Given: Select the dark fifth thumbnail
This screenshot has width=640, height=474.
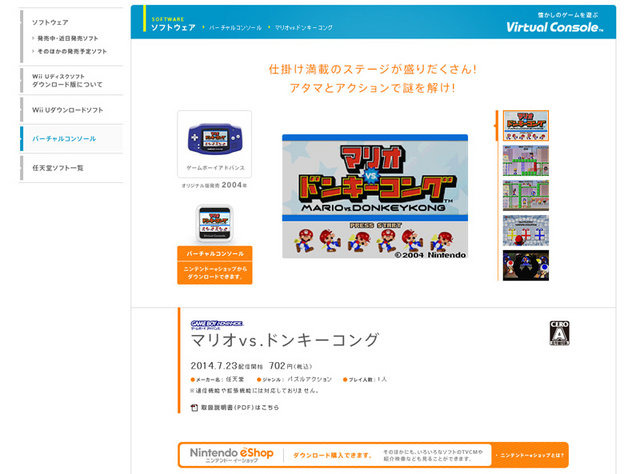Looking at the screenshot, I should point(526,265).
